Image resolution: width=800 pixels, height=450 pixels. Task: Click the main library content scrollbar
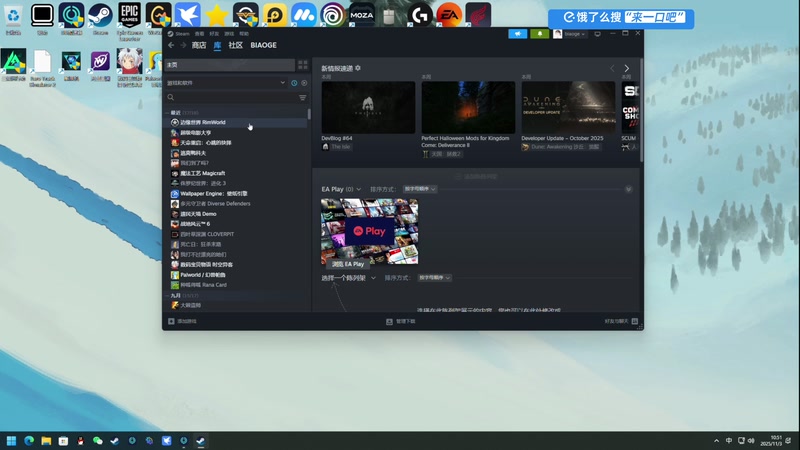[641, 110]
